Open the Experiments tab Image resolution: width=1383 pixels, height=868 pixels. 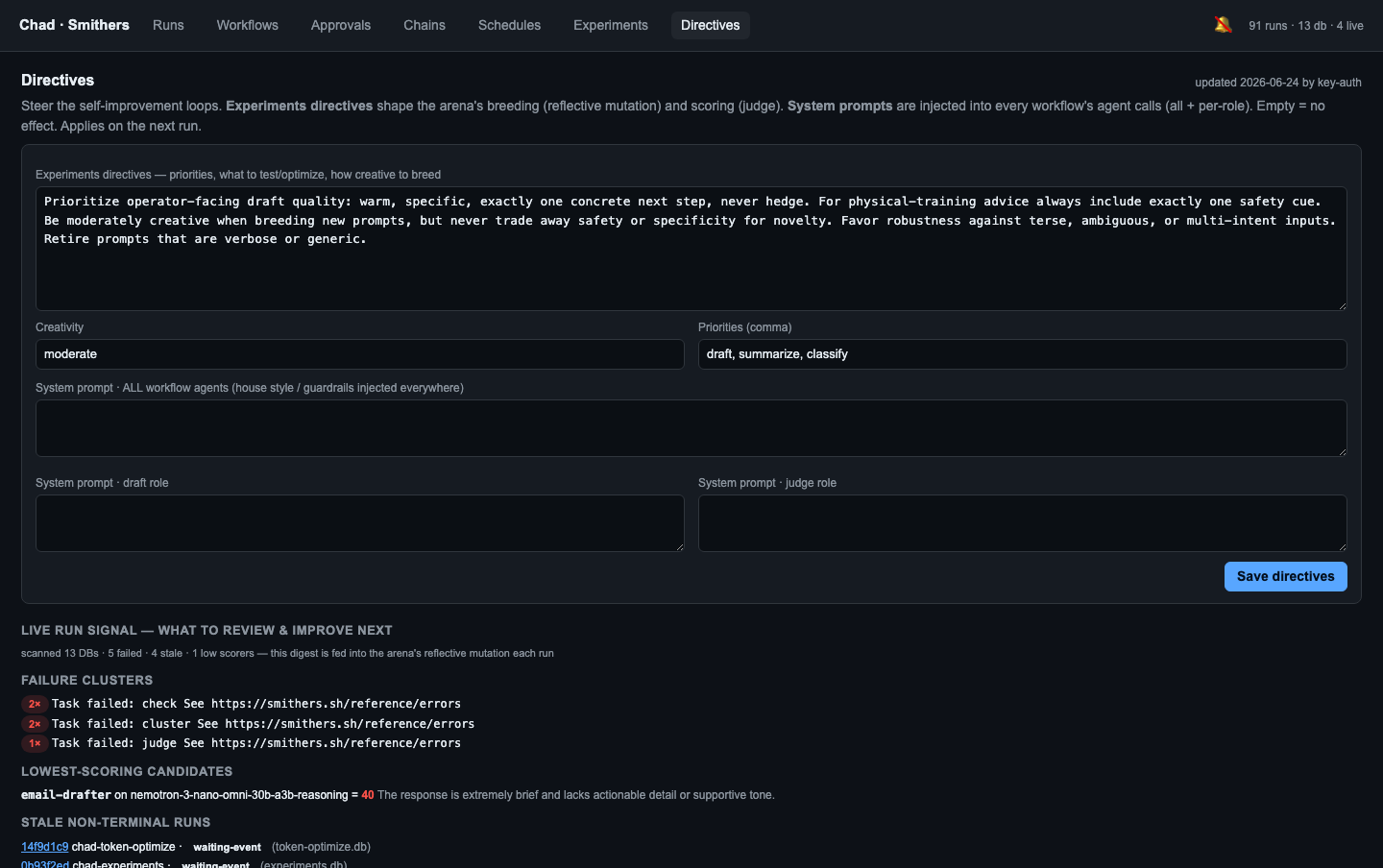click(611, 25)
